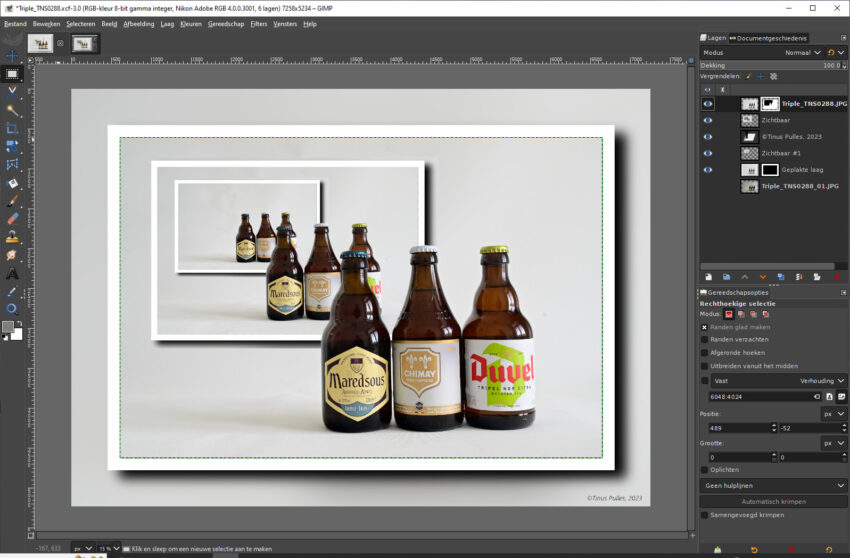
Task: Select the Clone stamp tool
Action: coord(12,237)
